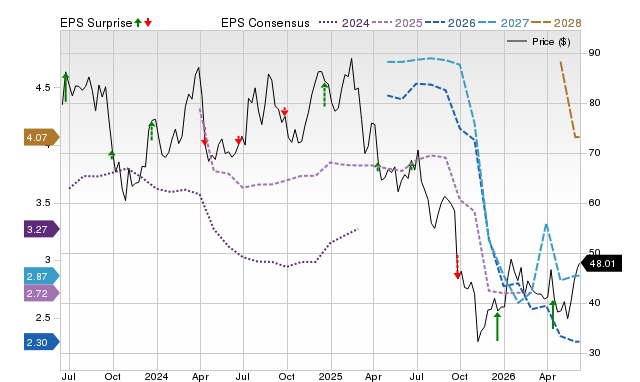Click the green up arrow in EPS Surprise legend

138,22
